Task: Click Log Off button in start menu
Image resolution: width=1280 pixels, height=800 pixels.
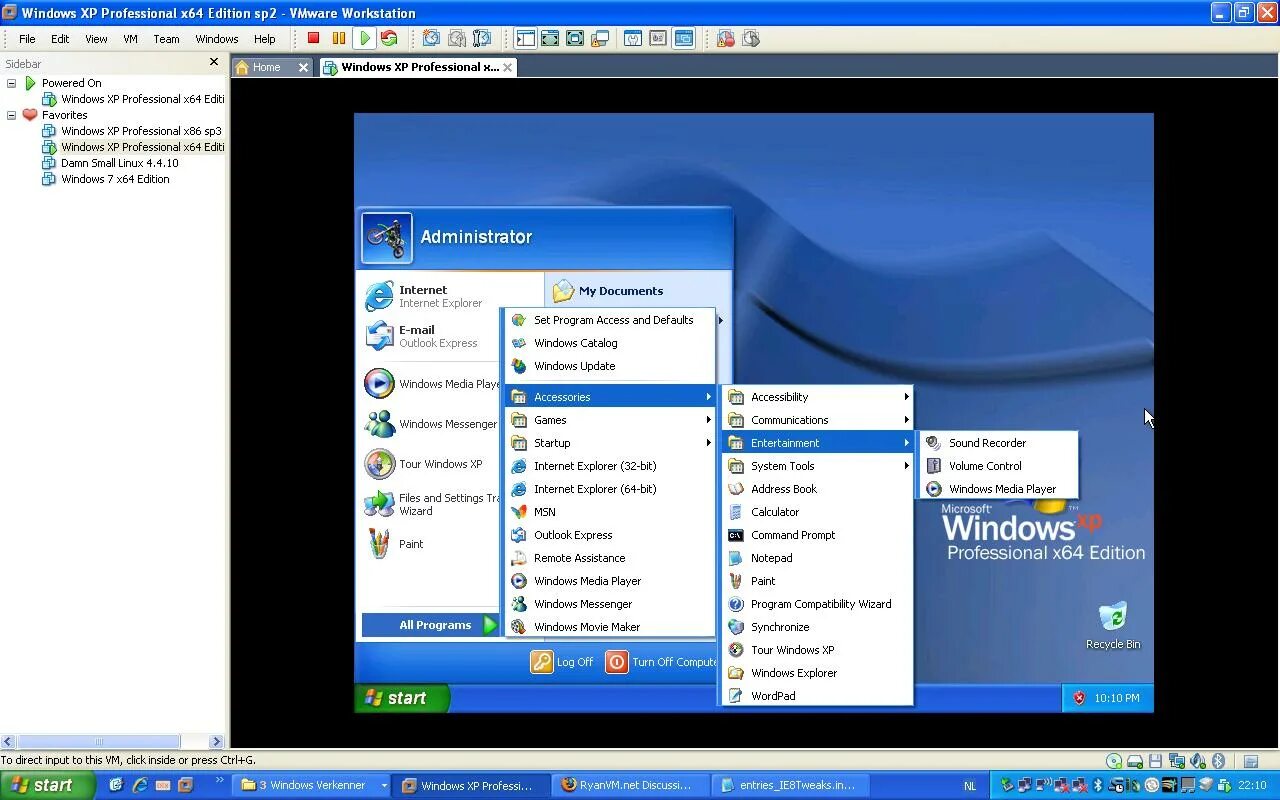Action: tap(562, 662)
